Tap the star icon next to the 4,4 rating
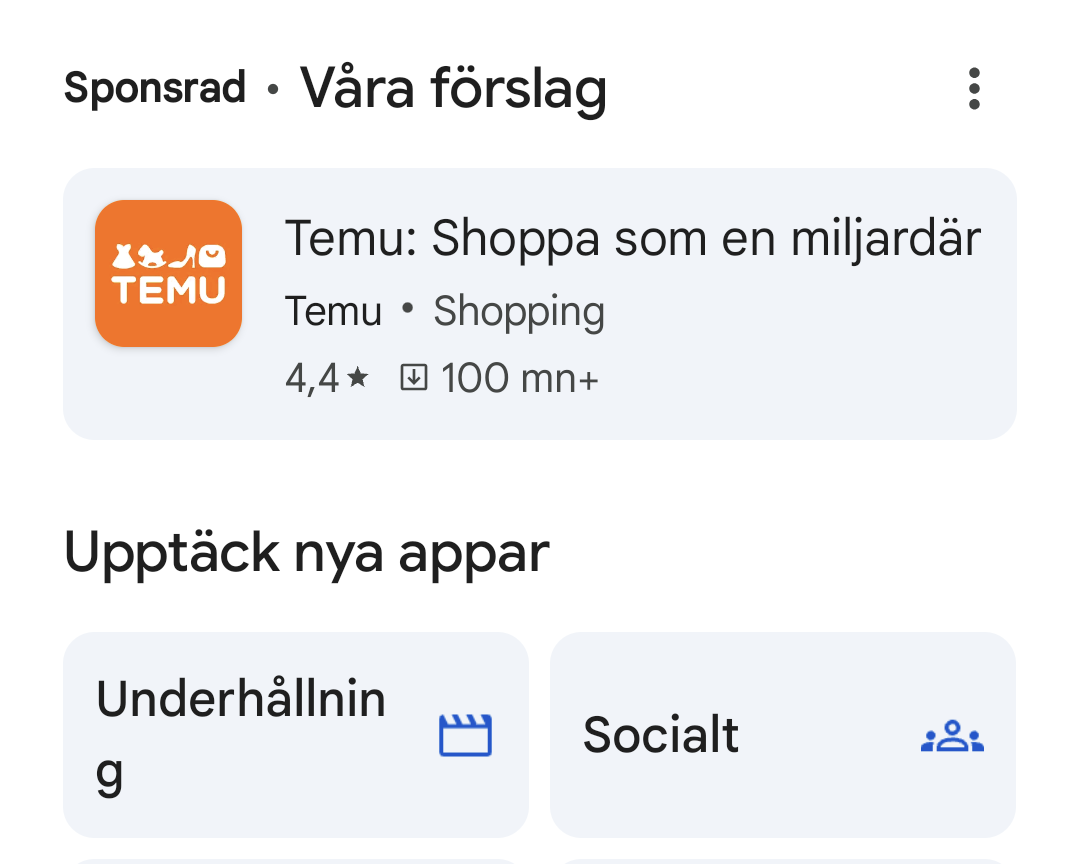Viewport: 1080px width, 864px height. [356, 377]
